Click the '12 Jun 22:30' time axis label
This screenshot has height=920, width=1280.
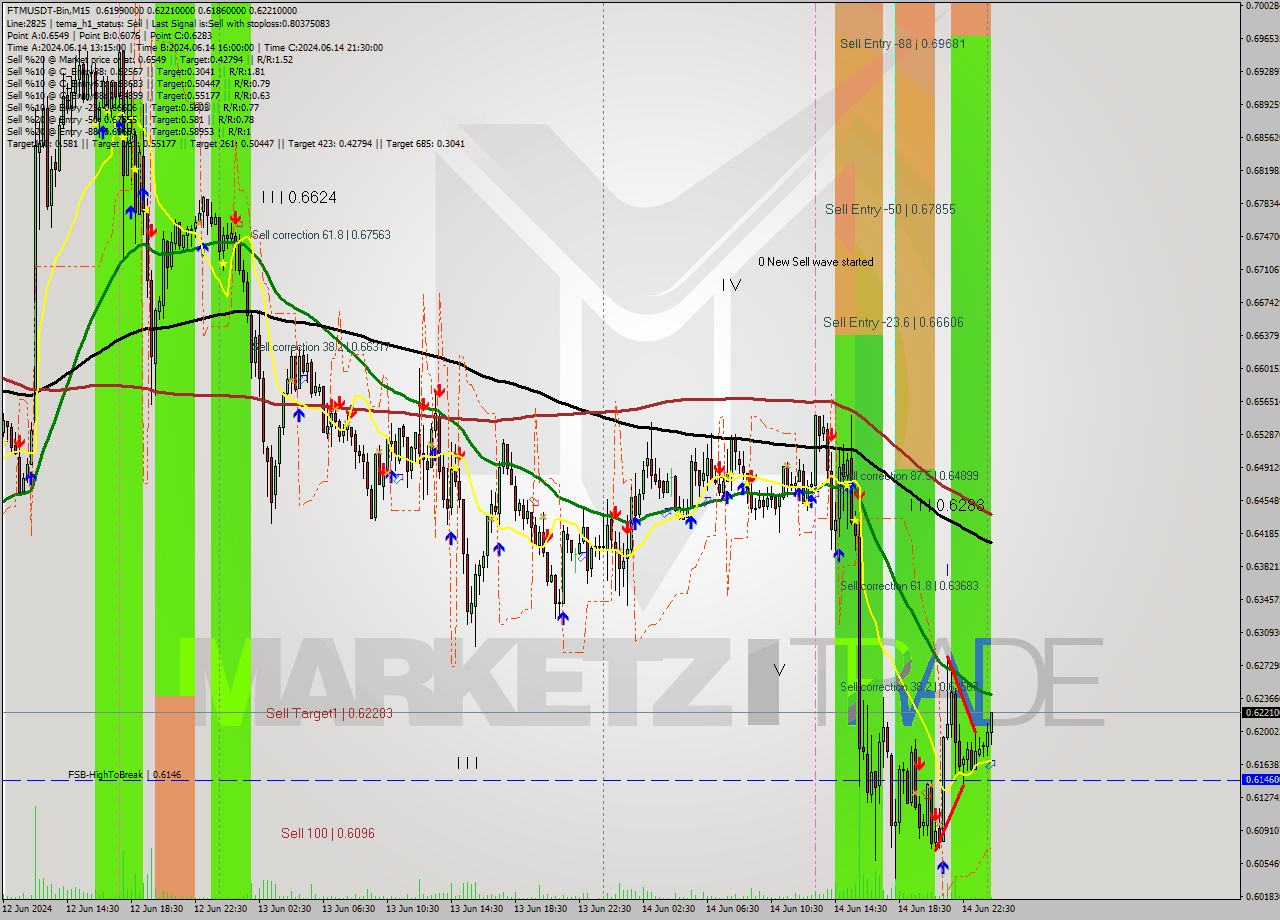tap(221, 909)
